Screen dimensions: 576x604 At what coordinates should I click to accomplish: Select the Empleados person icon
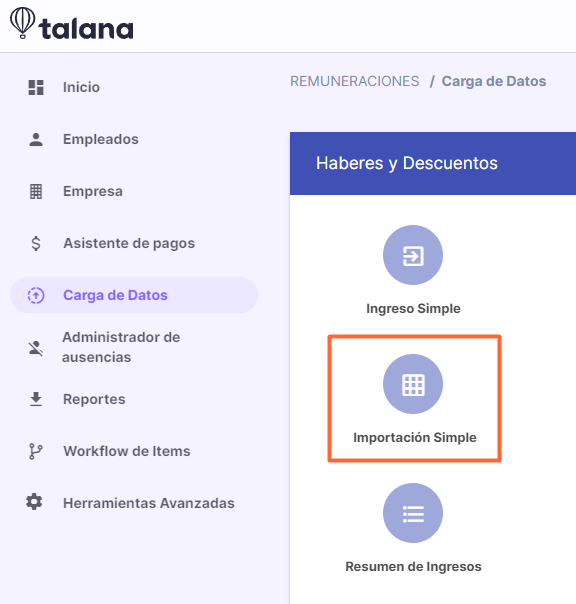click(36, 139)
